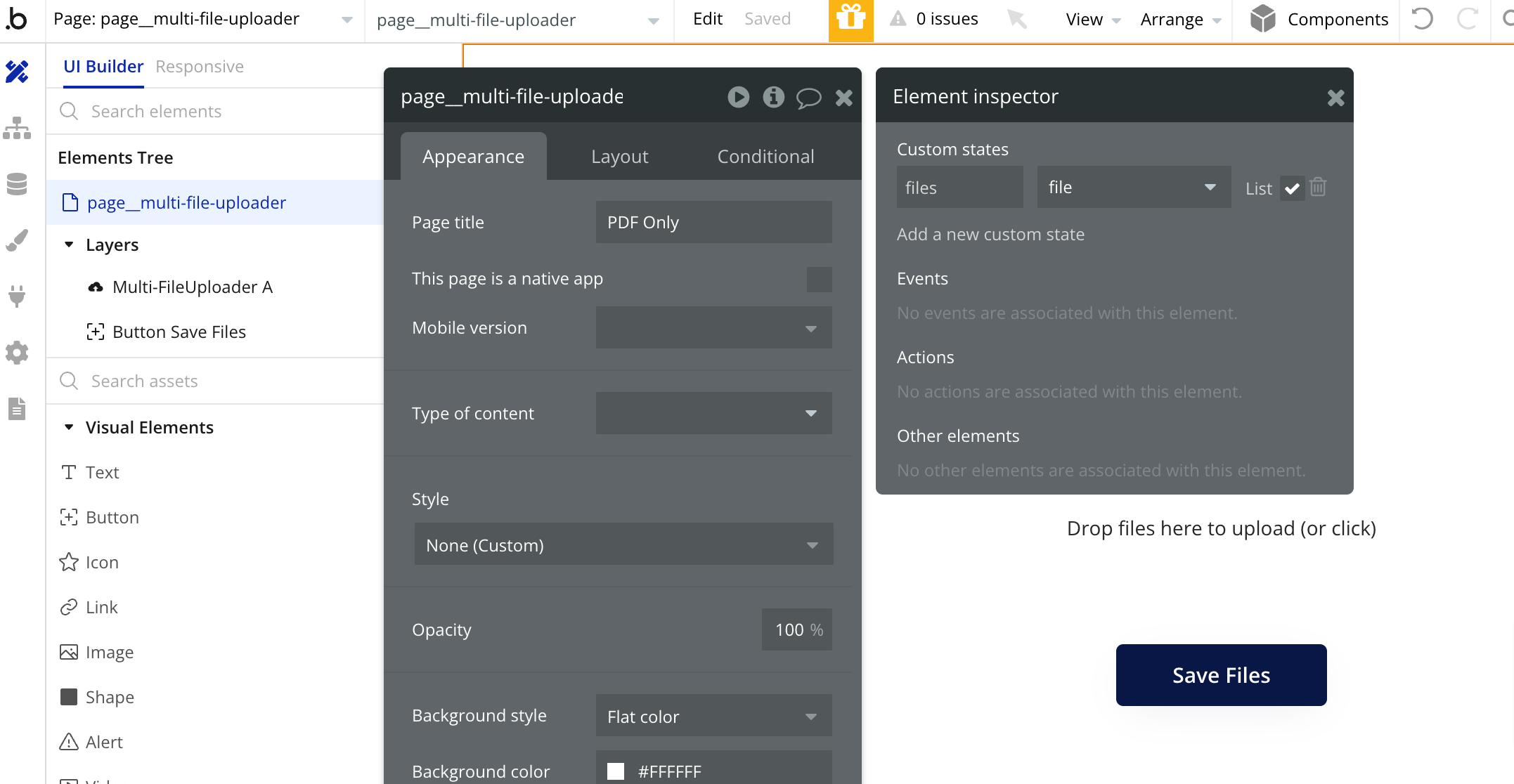The height and width of the screenshot is (784, 1514).
Task: Open the Type of content dropdown
Action: (x=713, y=413)
